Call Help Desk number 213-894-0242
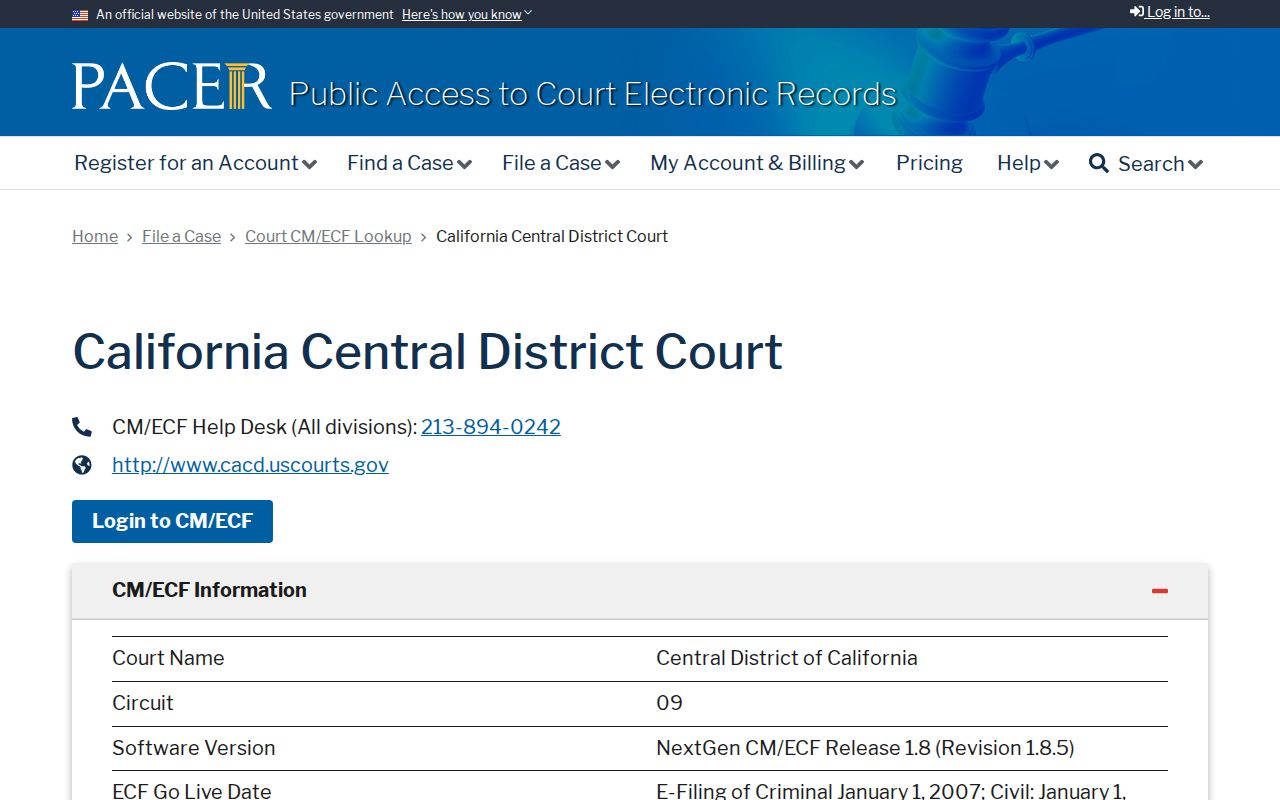 point(491,427)
